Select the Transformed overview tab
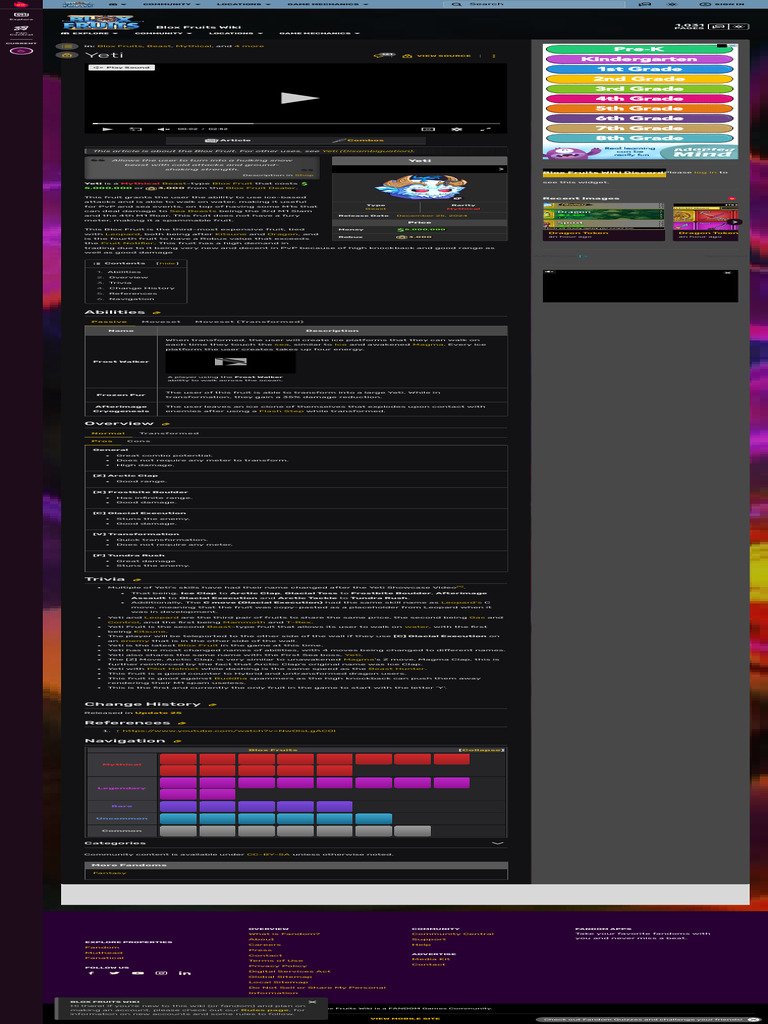Viewport: 768px width, 1024px height. point(169,434)
